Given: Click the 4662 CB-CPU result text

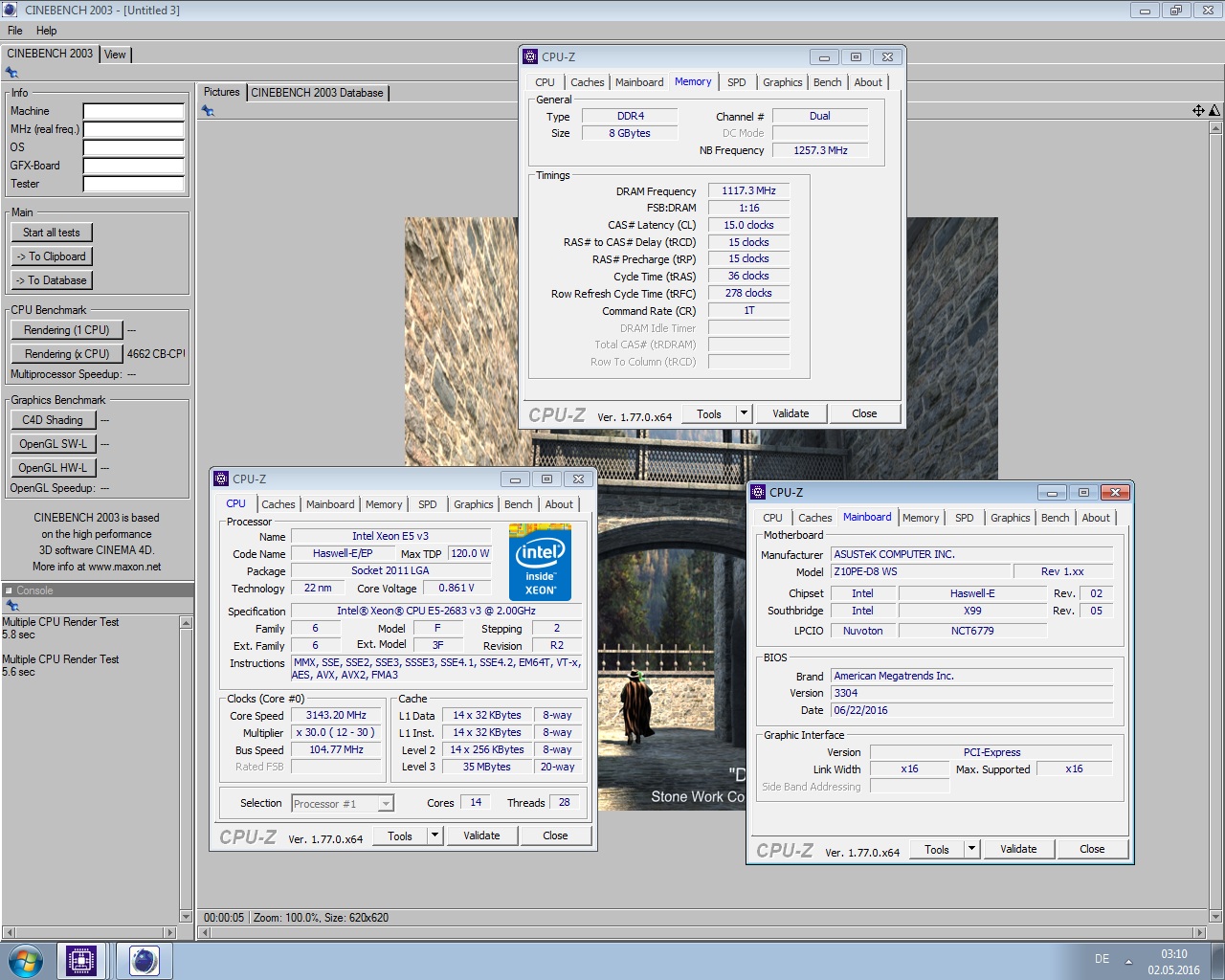Looking at the screenshot, I should click(x=156, y=354).
